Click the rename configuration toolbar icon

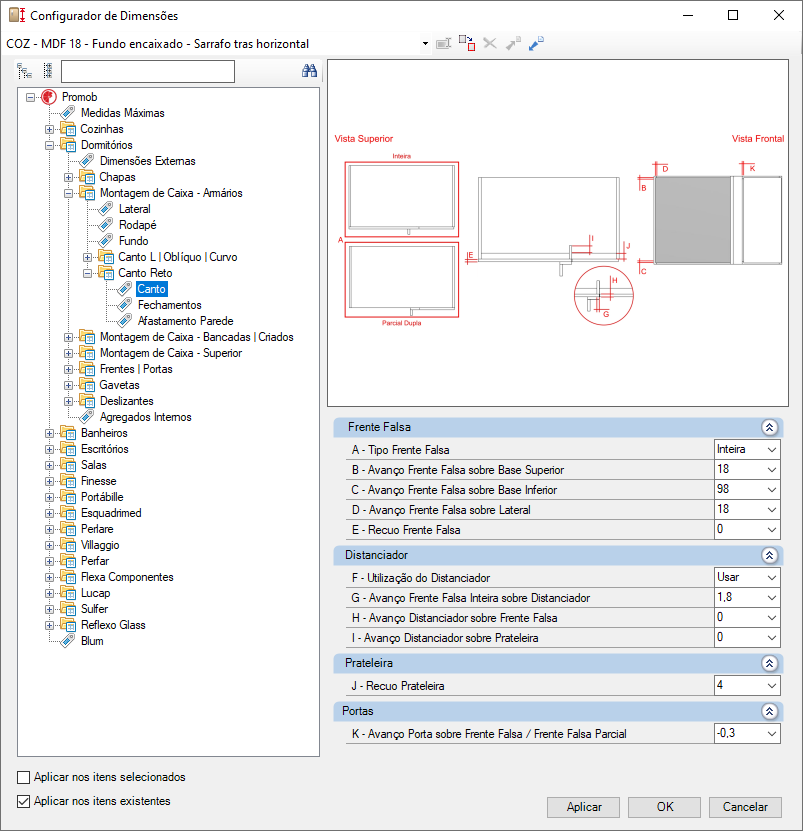pos(443,44)
